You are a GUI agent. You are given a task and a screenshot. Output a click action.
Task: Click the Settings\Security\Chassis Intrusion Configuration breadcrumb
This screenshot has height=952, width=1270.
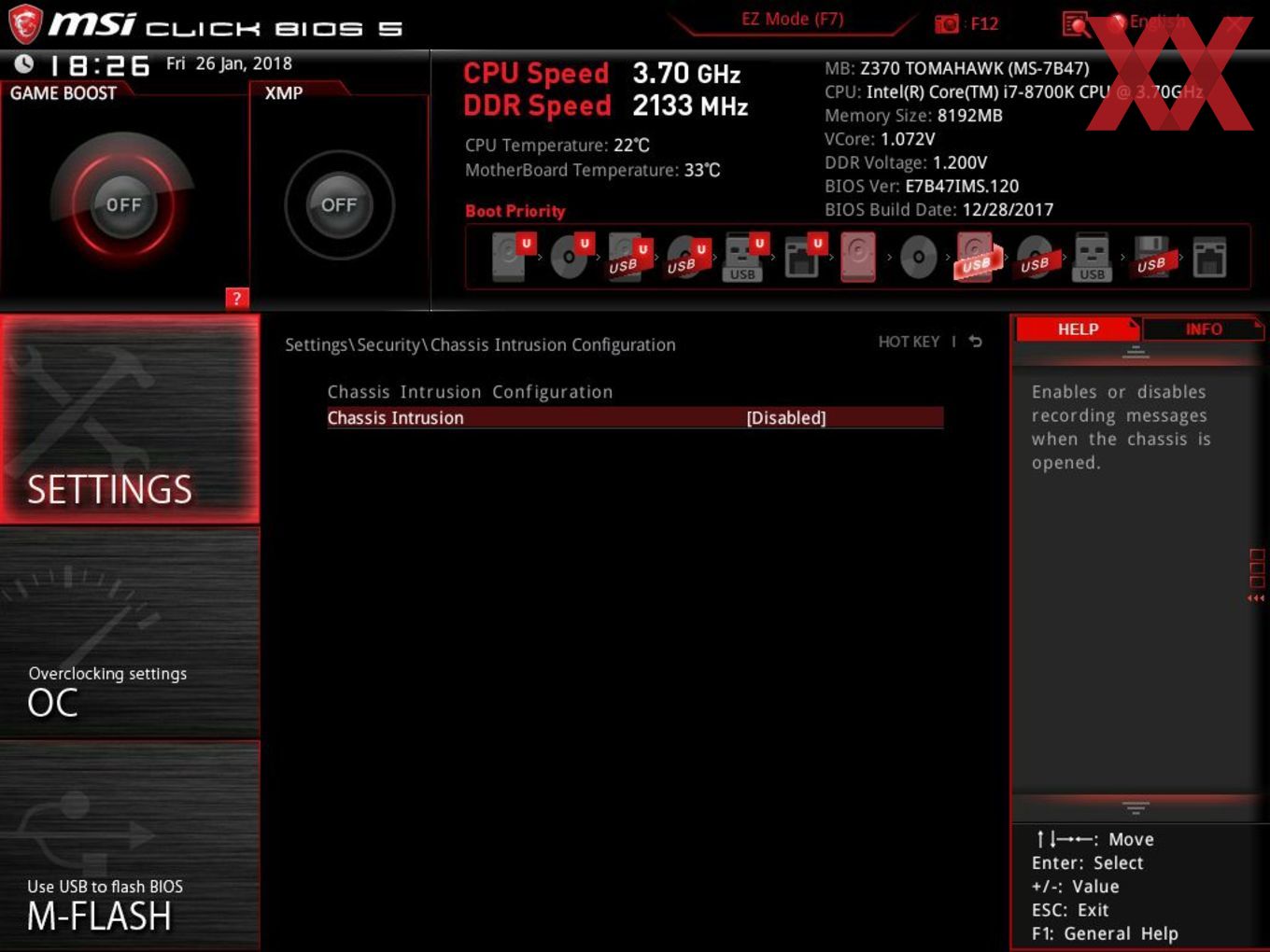point(480,344)
